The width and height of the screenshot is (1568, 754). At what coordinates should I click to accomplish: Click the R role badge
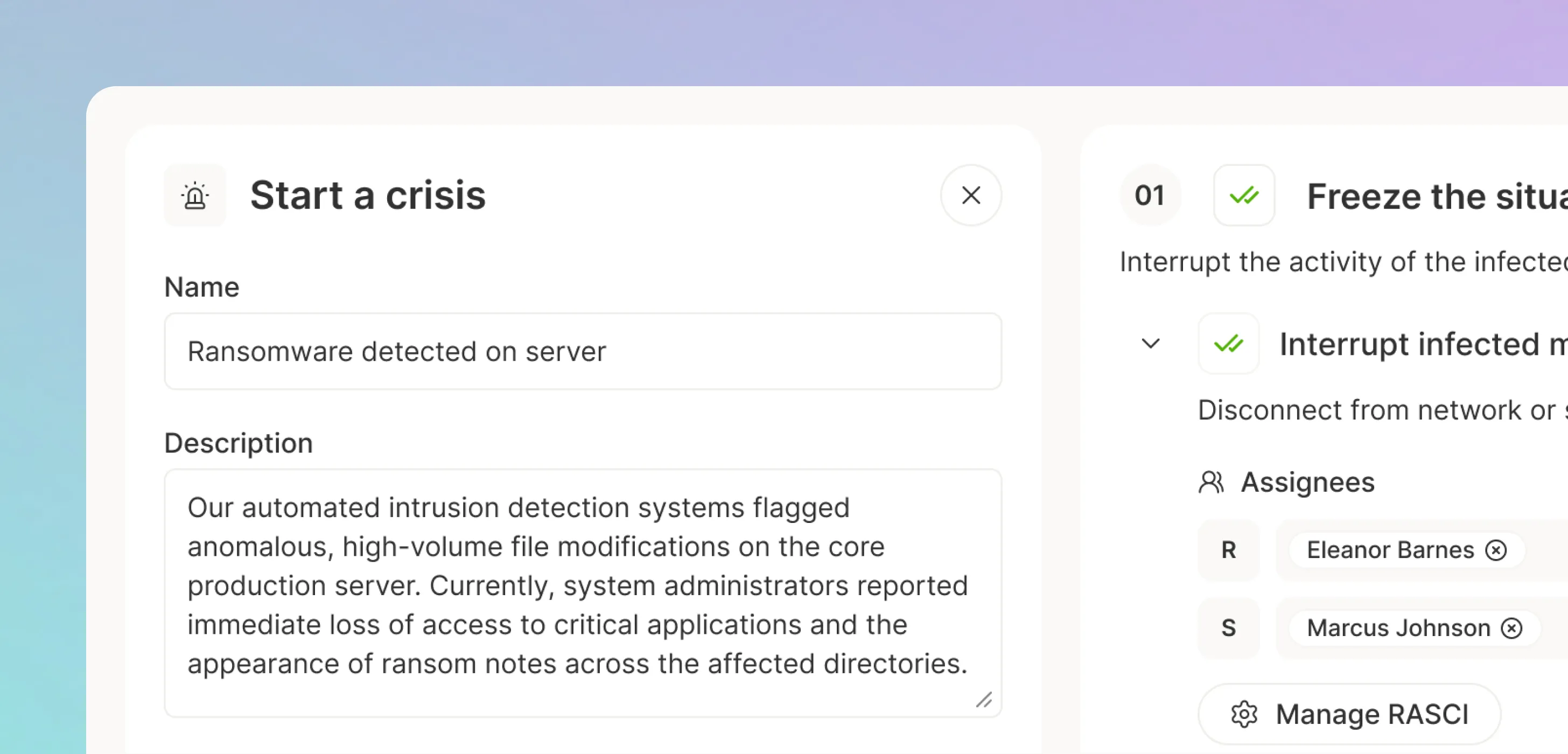pyautogui.click(x=1228, y=550)
